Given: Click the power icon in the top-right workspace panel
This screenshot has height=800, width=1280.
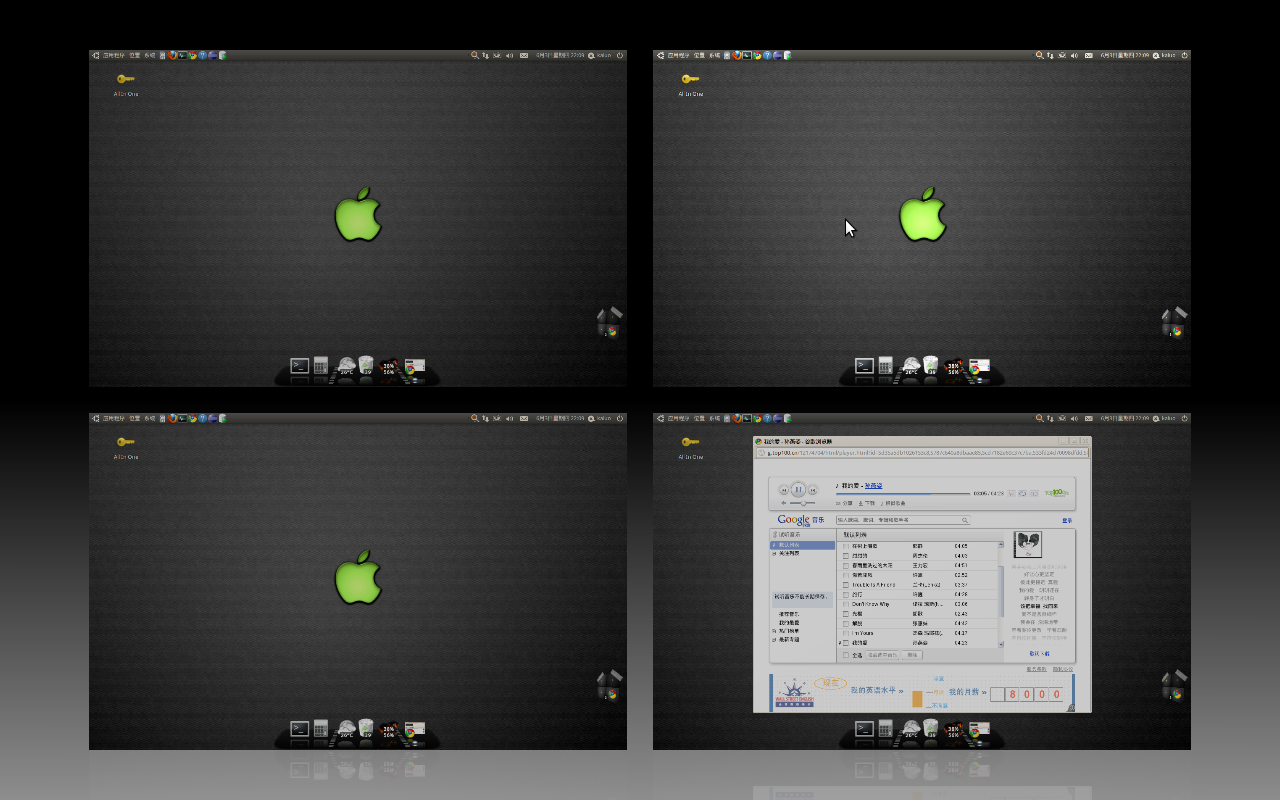Looking at the screenshot, I should (x=1184, y=55).
